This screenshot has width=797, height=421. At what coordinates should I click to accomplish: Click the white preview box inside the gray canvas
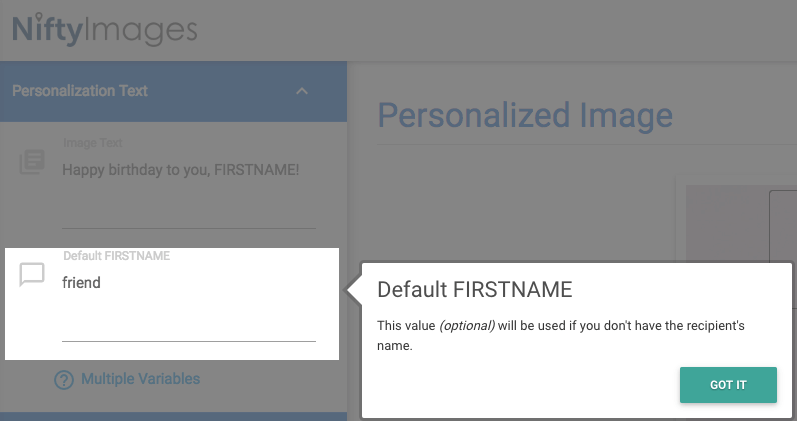coord(782,225)
